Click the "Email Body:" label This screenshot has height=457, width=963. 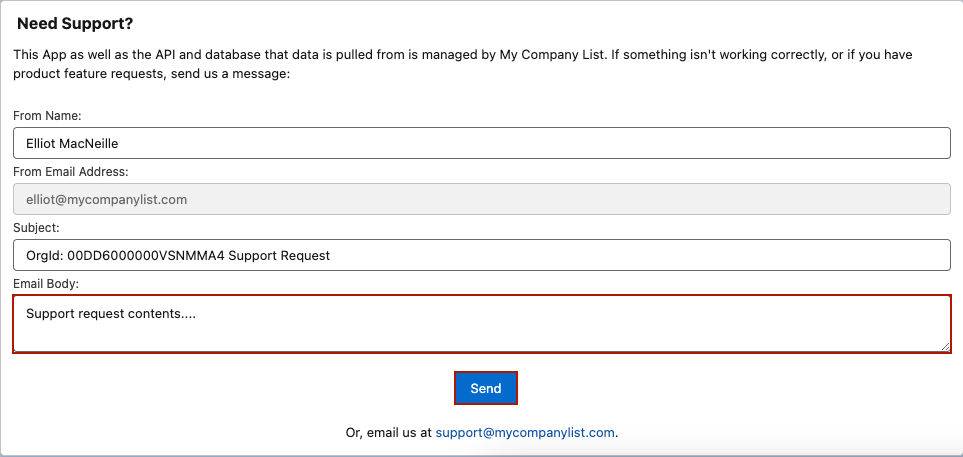coord(46,283)
